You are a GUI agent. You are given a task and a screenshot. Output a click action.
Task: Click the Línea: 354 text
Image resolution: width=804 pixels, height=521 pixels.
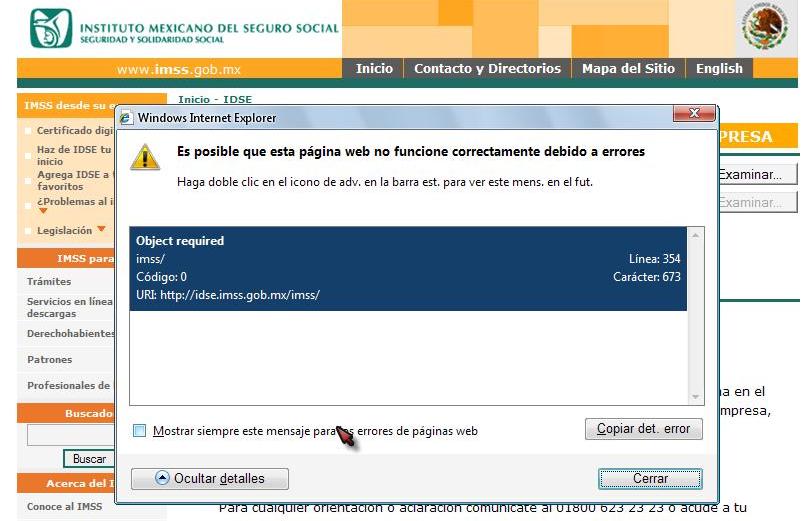pyautogui.click(x=655, y=259)
